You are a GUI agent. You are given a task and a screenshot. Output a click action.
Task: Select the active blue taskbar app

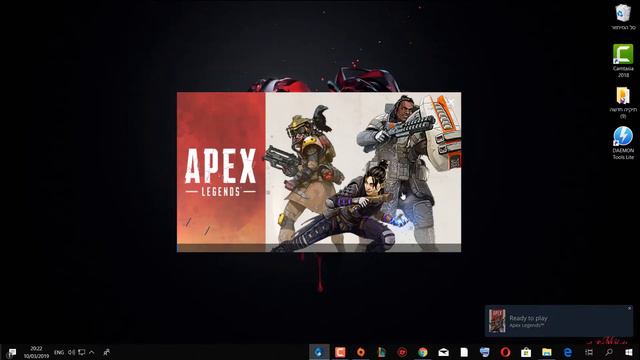pos(319,352)
